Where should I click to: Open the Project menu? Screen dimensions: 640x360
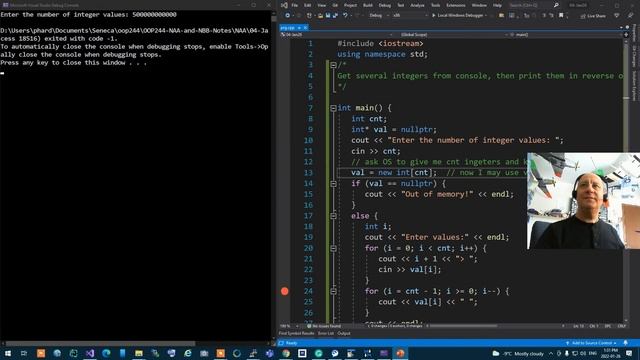[350, 5]
